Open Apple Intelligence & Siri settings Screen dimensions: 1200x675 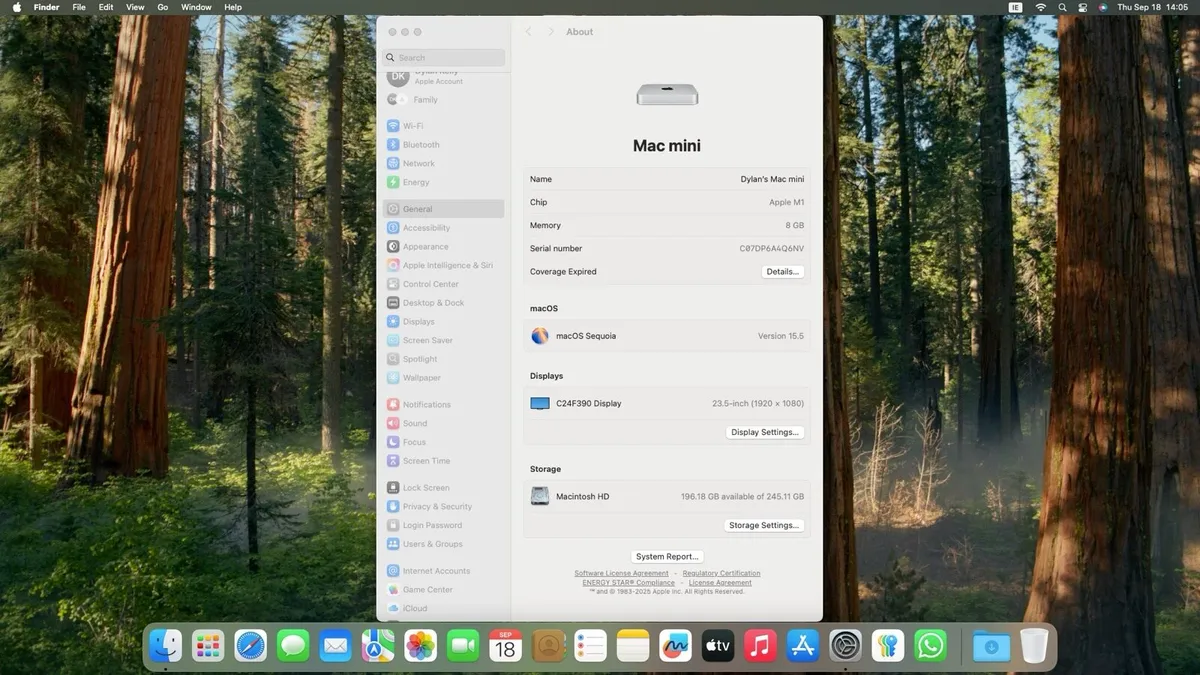tap(443, 266)
